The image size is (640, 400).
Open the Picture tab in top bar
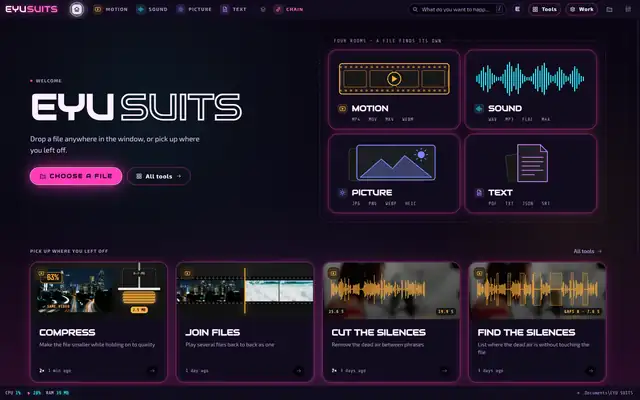[194, 9]
